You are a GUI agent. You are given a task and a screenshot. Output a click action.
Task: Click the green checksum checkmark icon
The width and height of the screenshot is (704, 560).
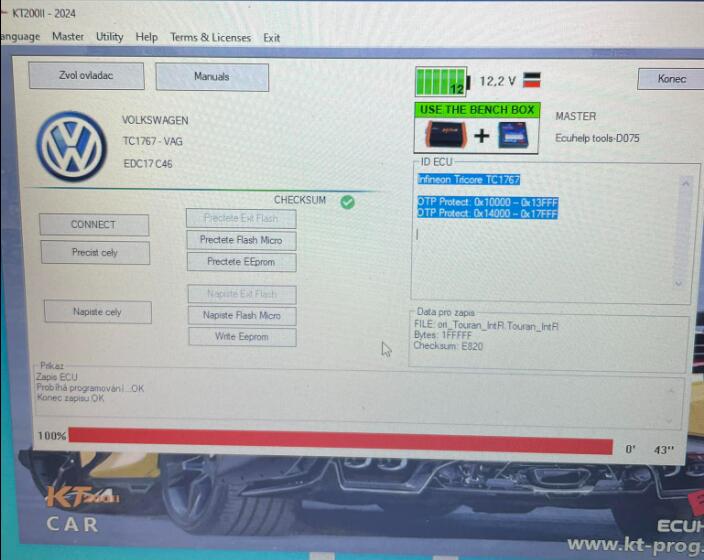tap(348, 202)
